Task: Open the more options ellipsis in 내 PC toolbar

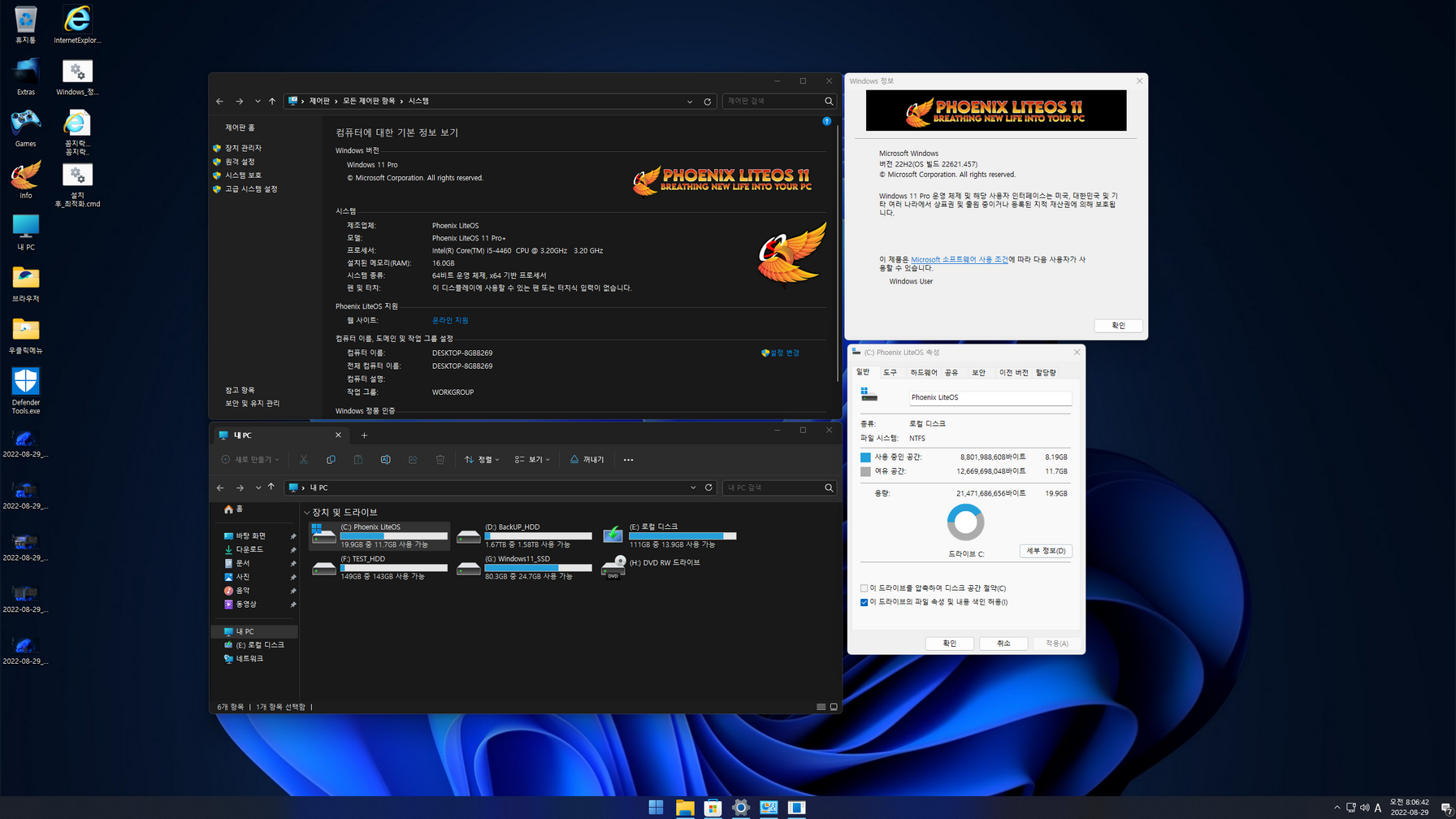Action: pos(628,460)
